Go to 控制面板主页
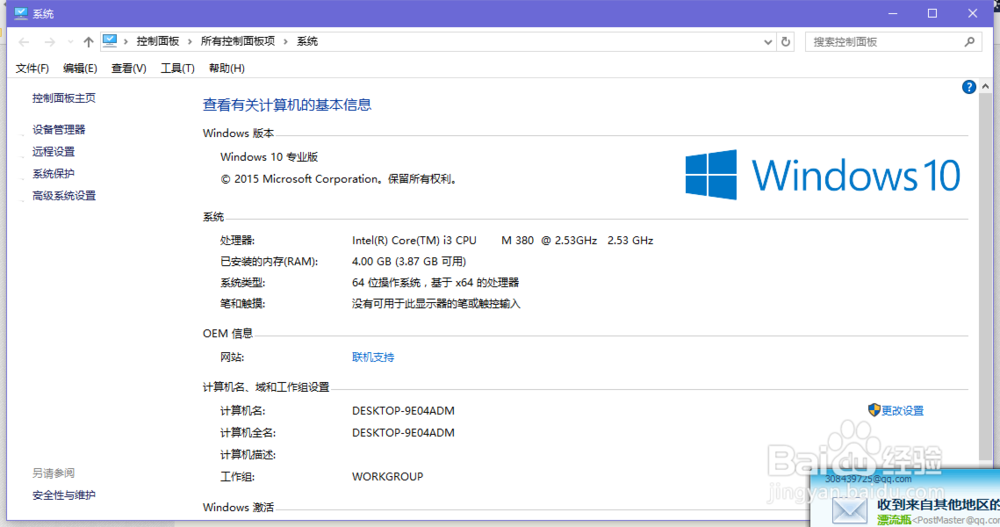Image resolution: width=1000 pixels, height=527 pixels. point(64,98)
